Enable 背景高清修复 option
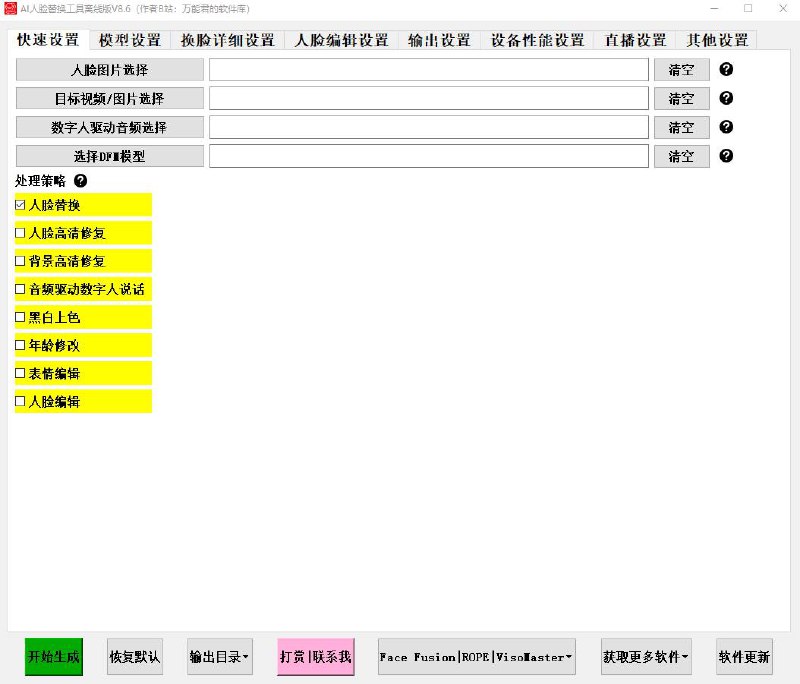 tap(20, 261)
